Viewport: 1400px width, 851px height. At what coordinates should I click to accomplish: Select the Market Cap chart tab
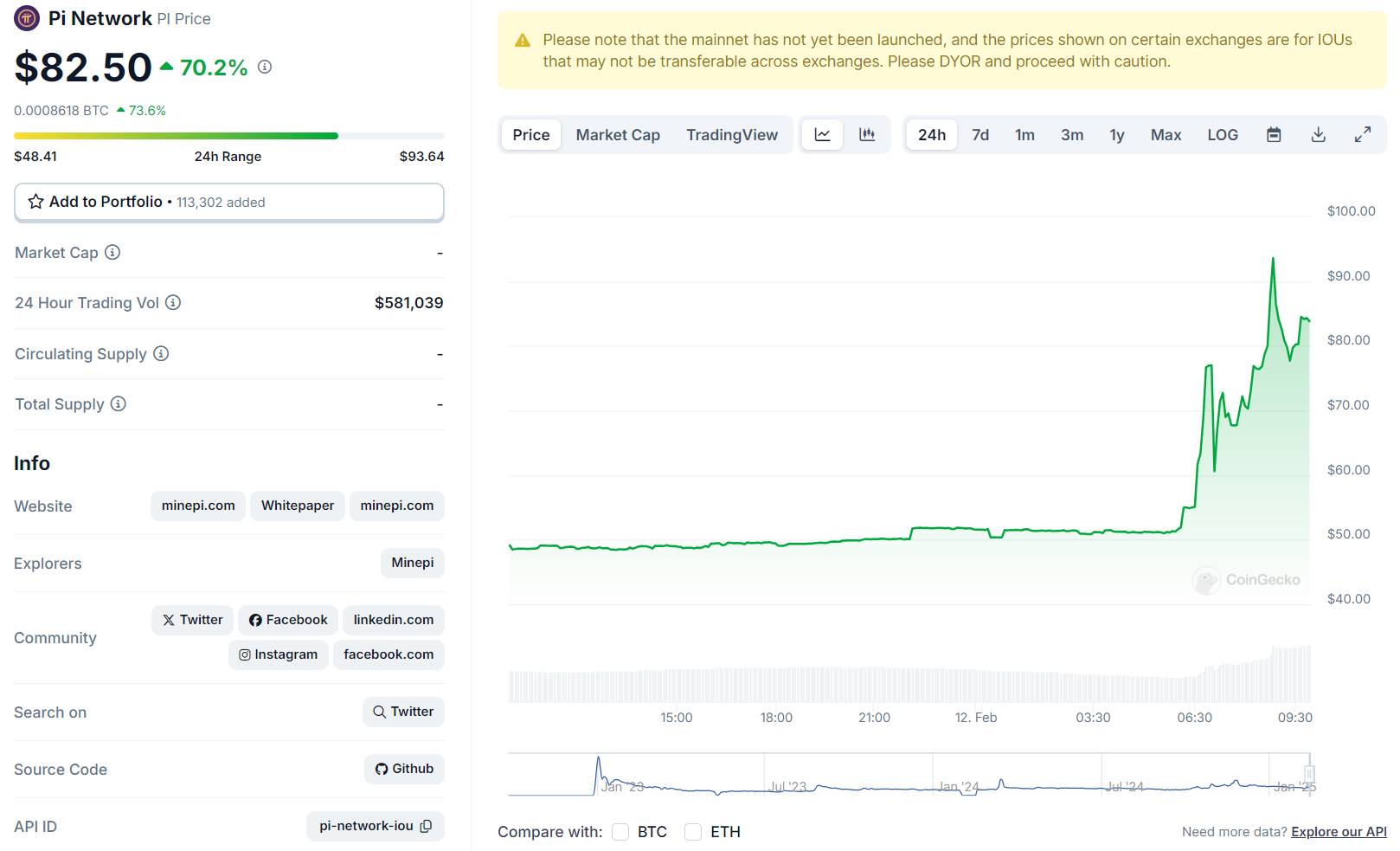point(618,135)
